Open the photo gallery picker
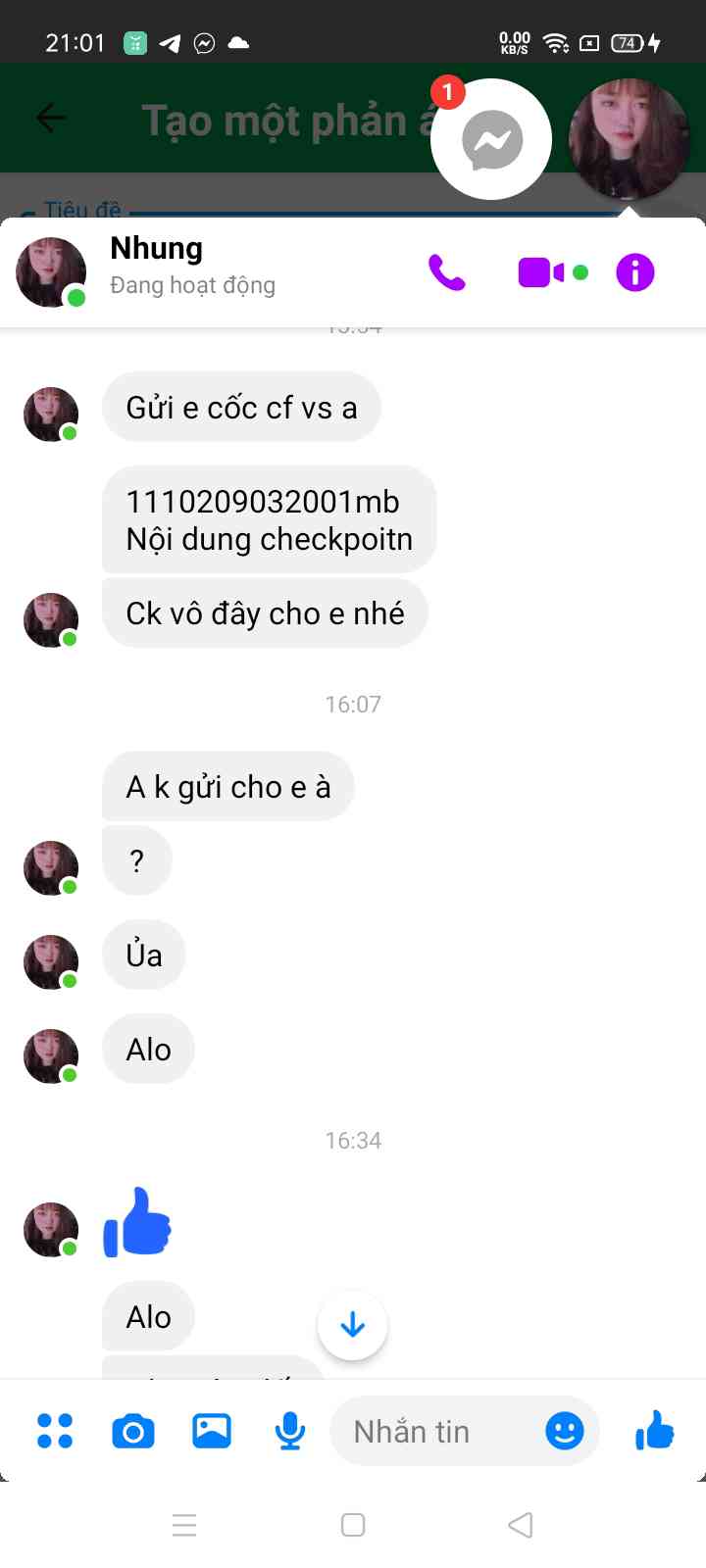This screenshot has height=1568, width=706. [x=212, y=1432]
